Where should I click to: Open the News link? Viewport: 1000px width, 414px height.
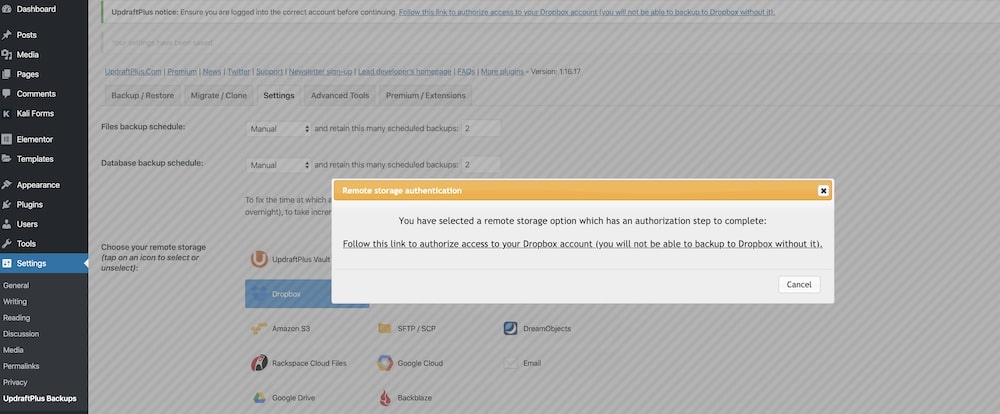212,71
